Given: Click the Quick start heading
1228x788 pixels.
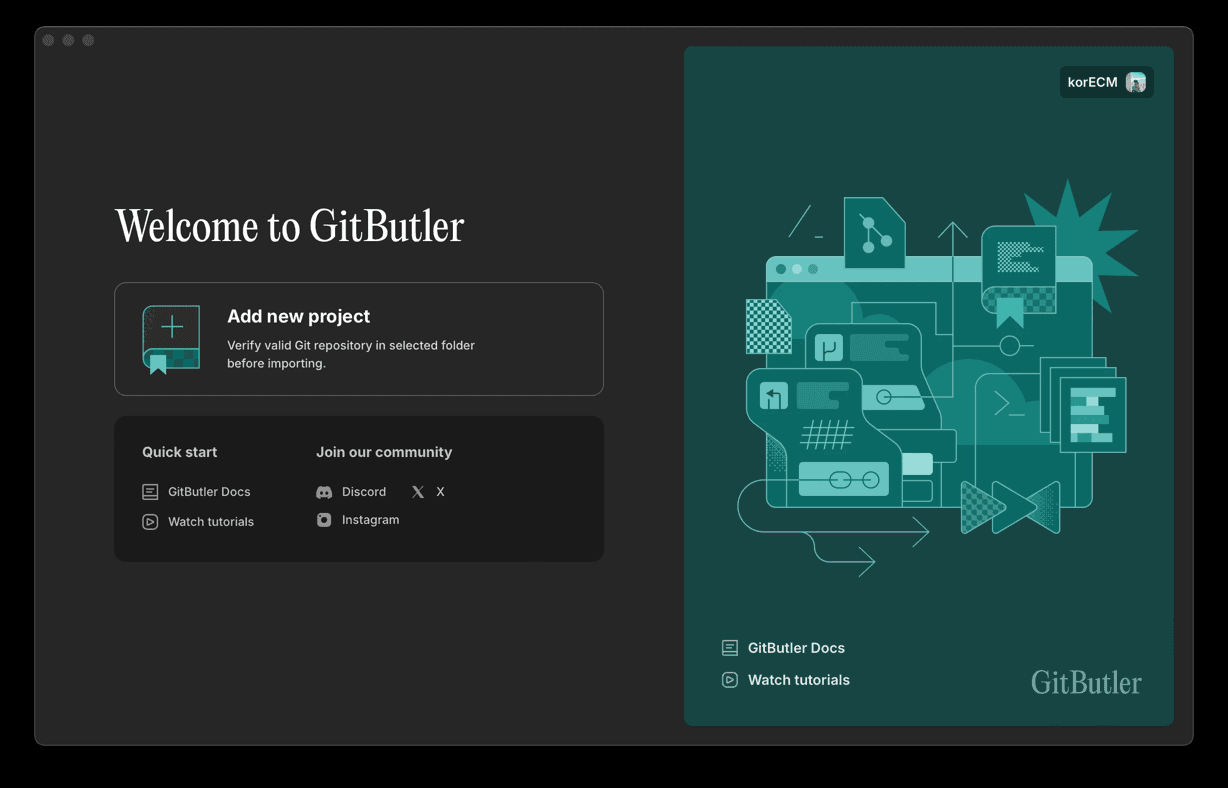Looking at the screenshot, I should (x=180, y=452).
